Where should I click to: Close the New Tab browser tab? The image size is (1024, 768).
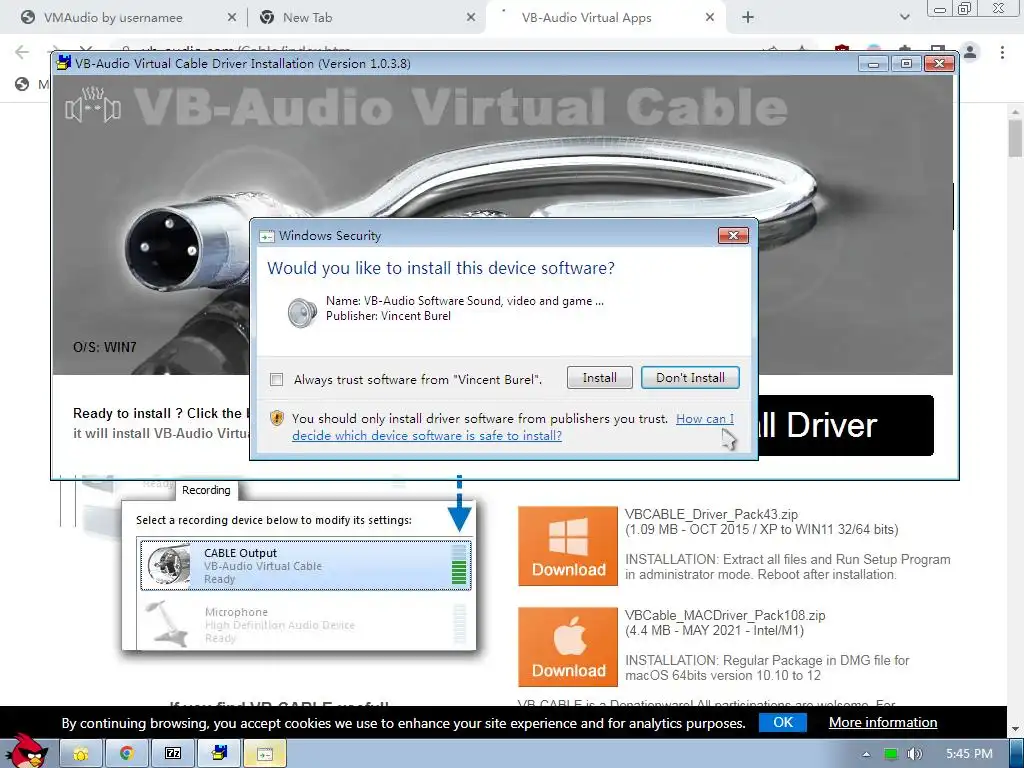(x=471, y=18)
